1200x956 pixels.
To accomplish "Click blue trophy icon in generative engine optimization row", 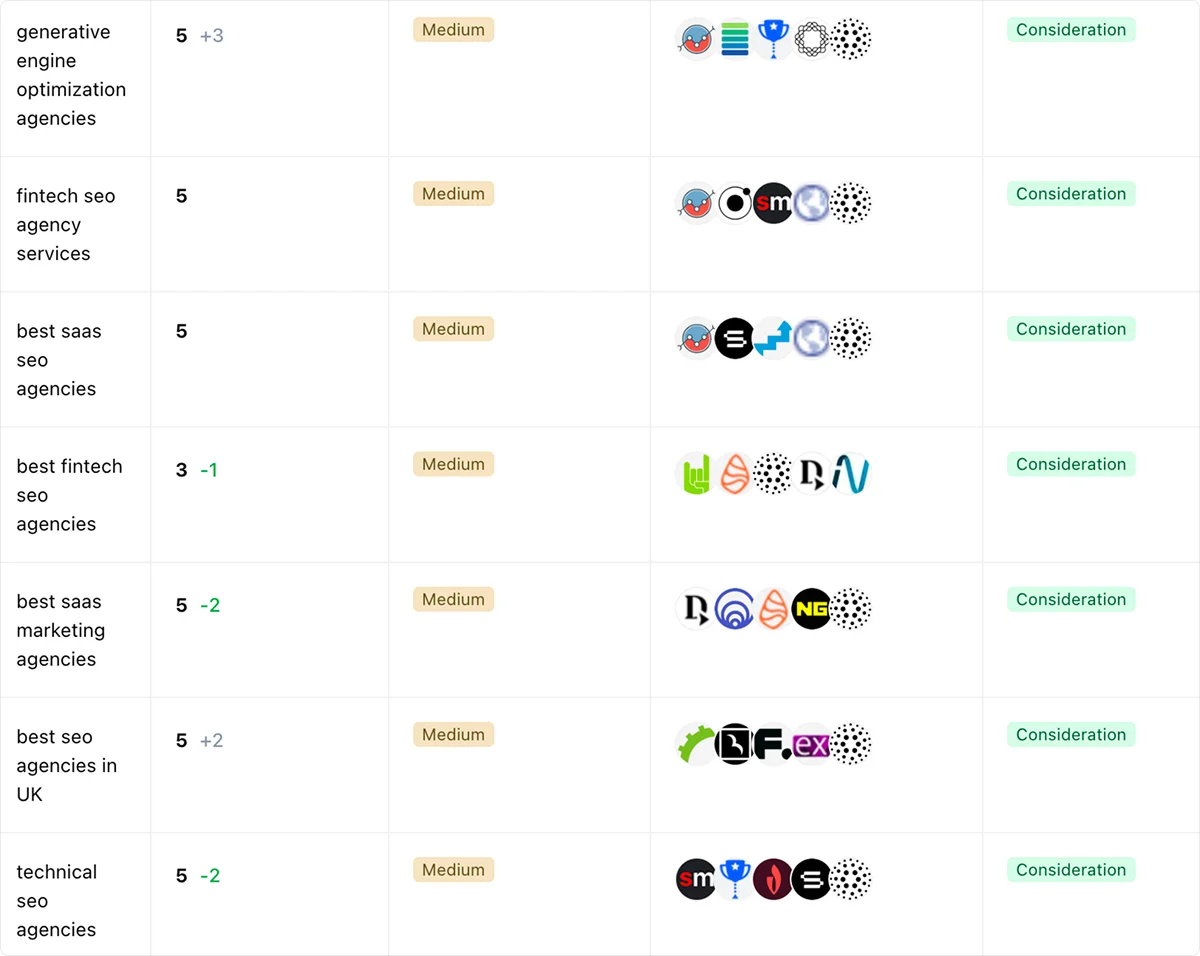I will 773,40.
